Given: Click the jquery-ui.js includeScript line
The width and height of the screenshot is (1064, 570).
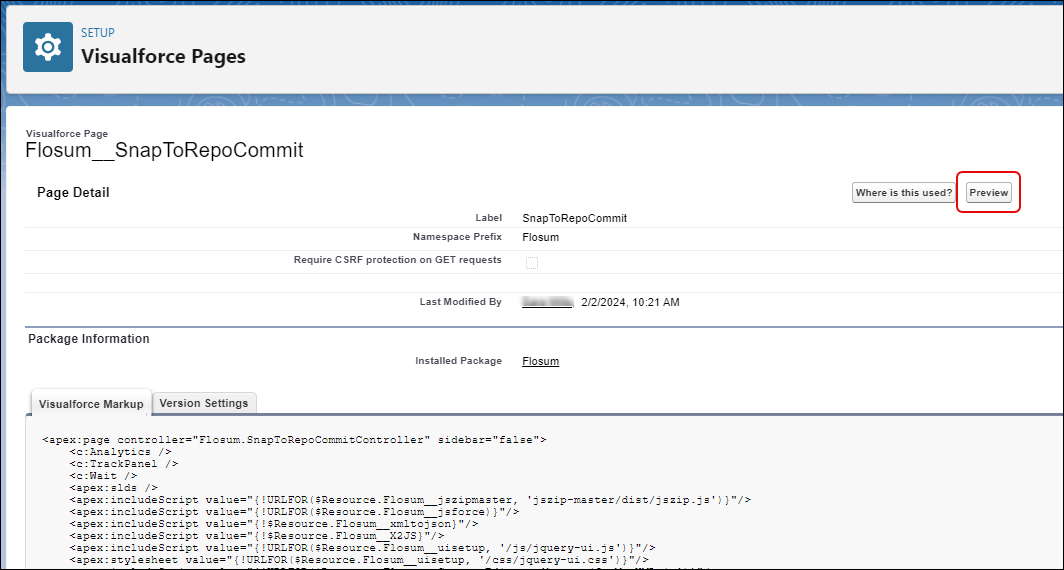Looking at the screenshot, I should [362, 548].
